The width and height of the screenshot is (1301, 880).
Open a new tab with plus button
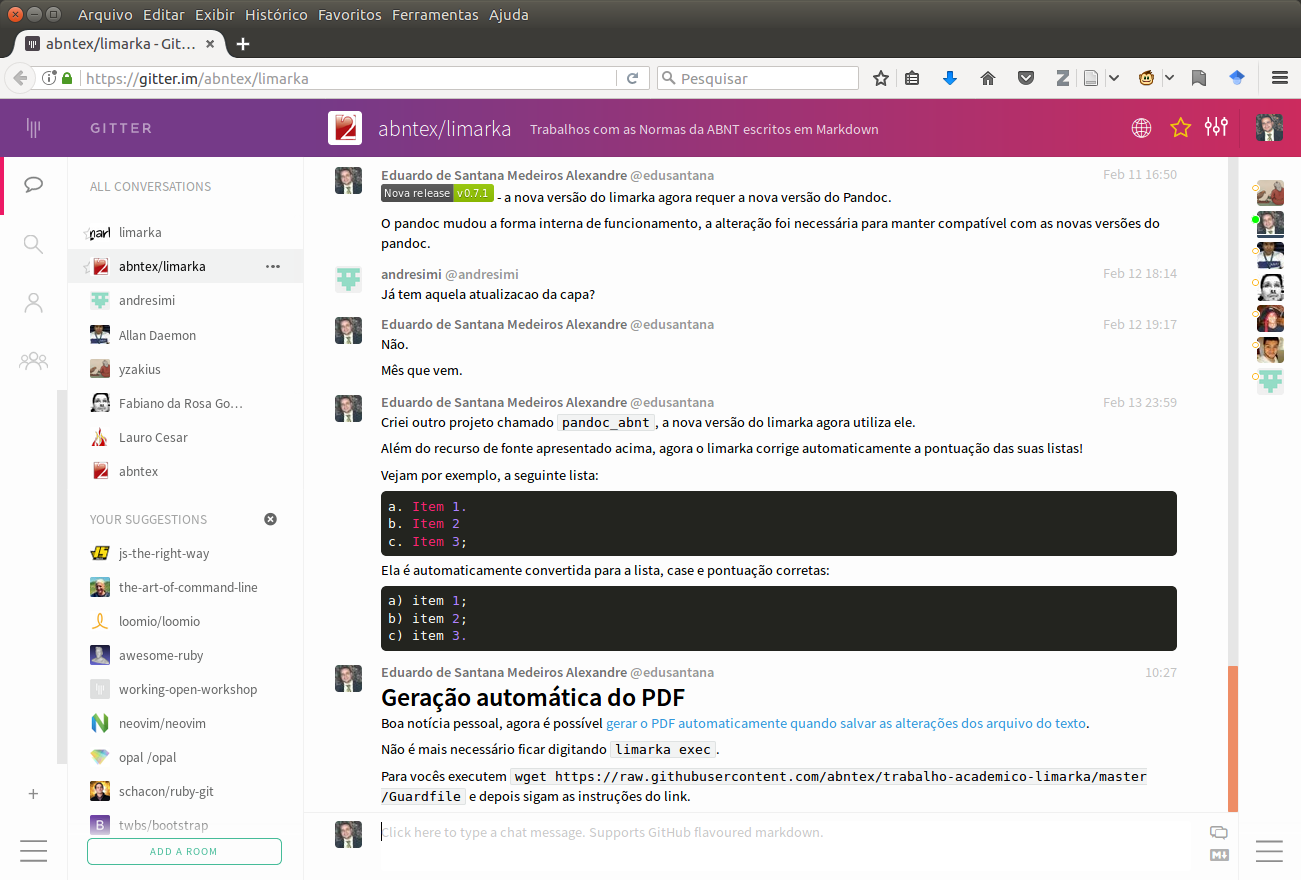tap(243, 44)
